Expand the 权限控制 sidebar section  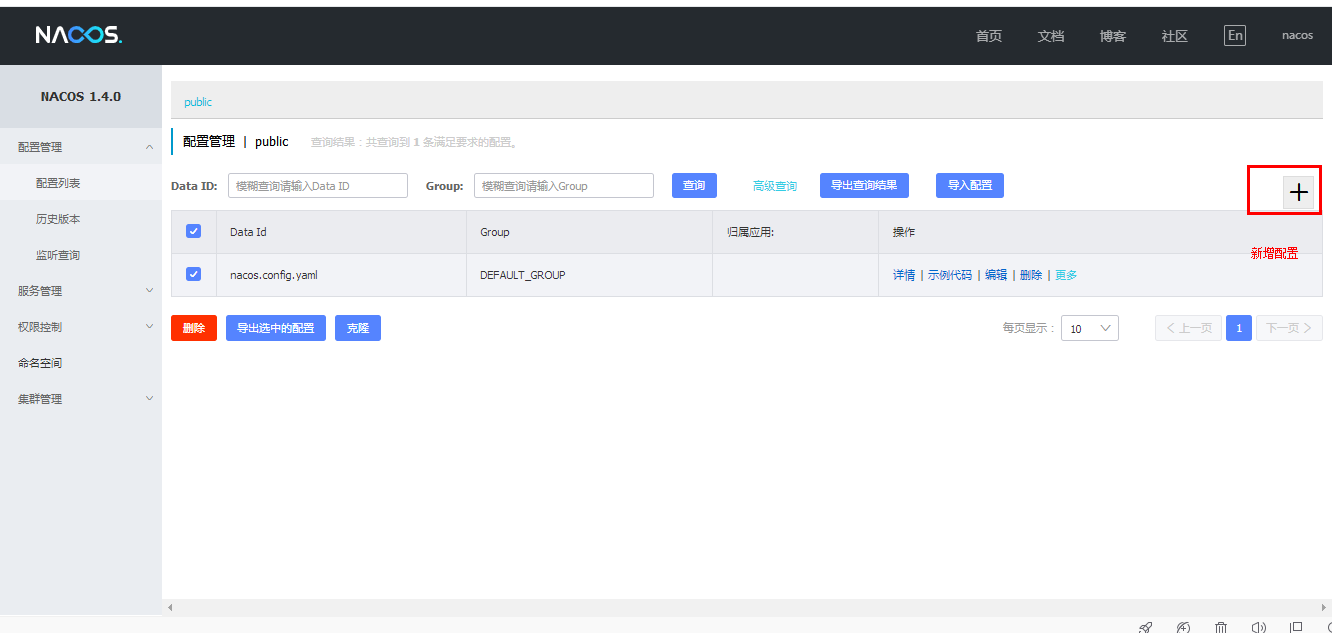point(80,327)
